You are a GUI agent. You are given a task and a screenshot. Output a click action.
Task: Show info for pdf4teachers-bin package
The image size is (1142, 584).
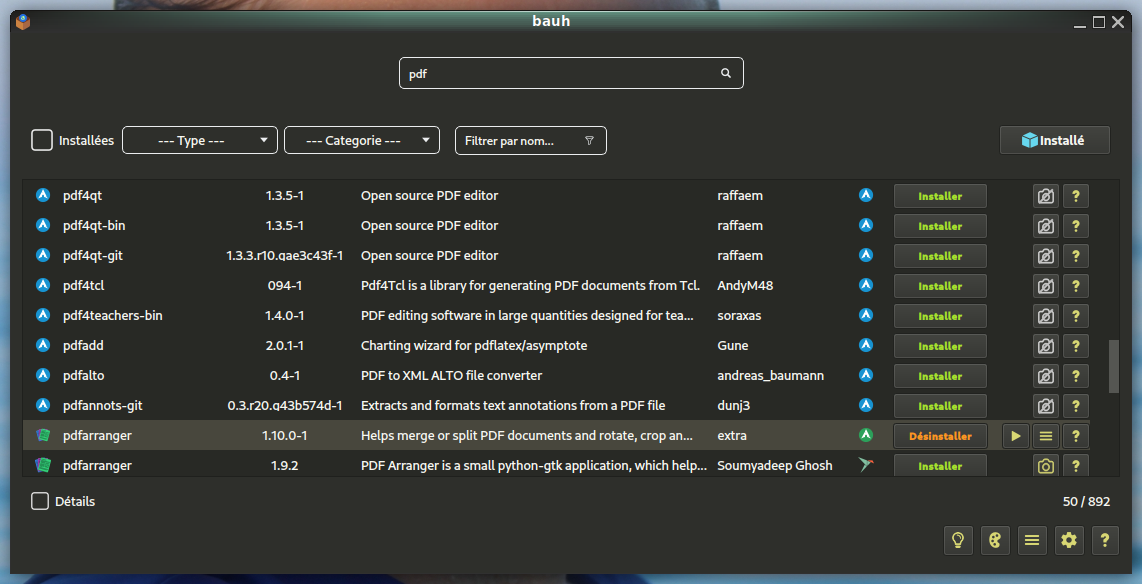1076,315
